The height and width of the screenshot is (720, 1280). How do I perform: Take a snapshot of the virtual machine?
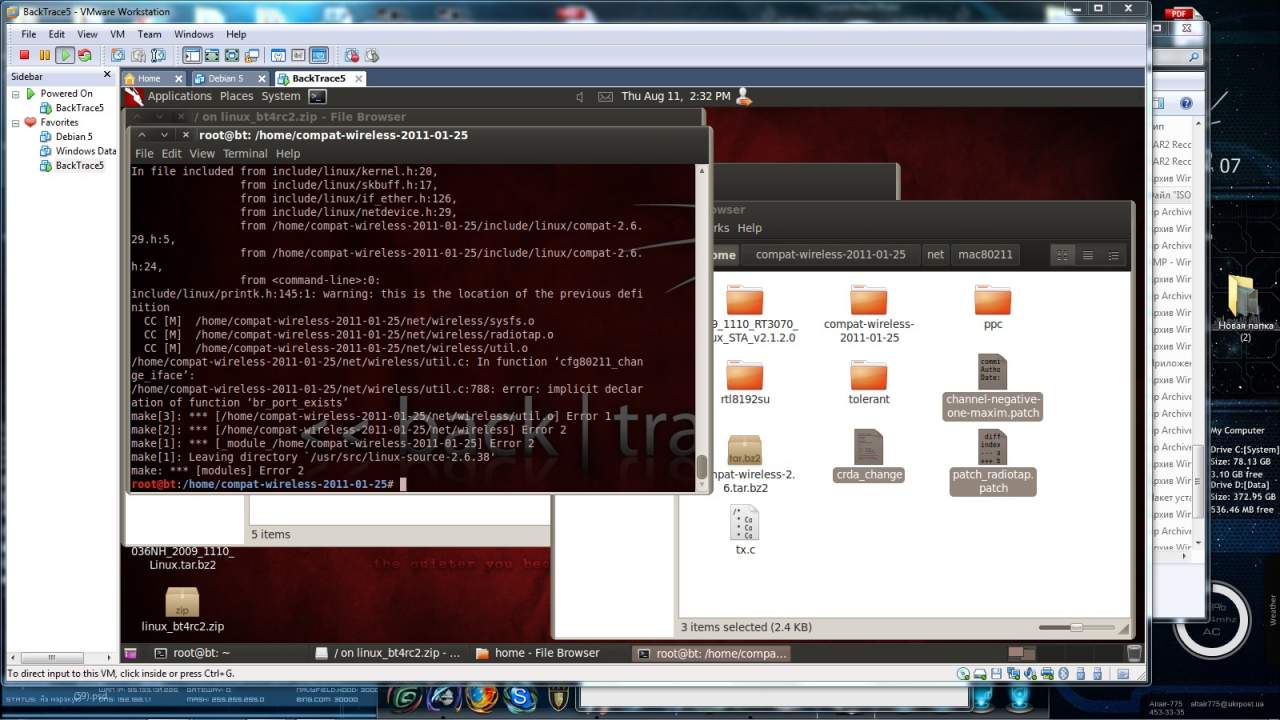(x=118, y=56)
